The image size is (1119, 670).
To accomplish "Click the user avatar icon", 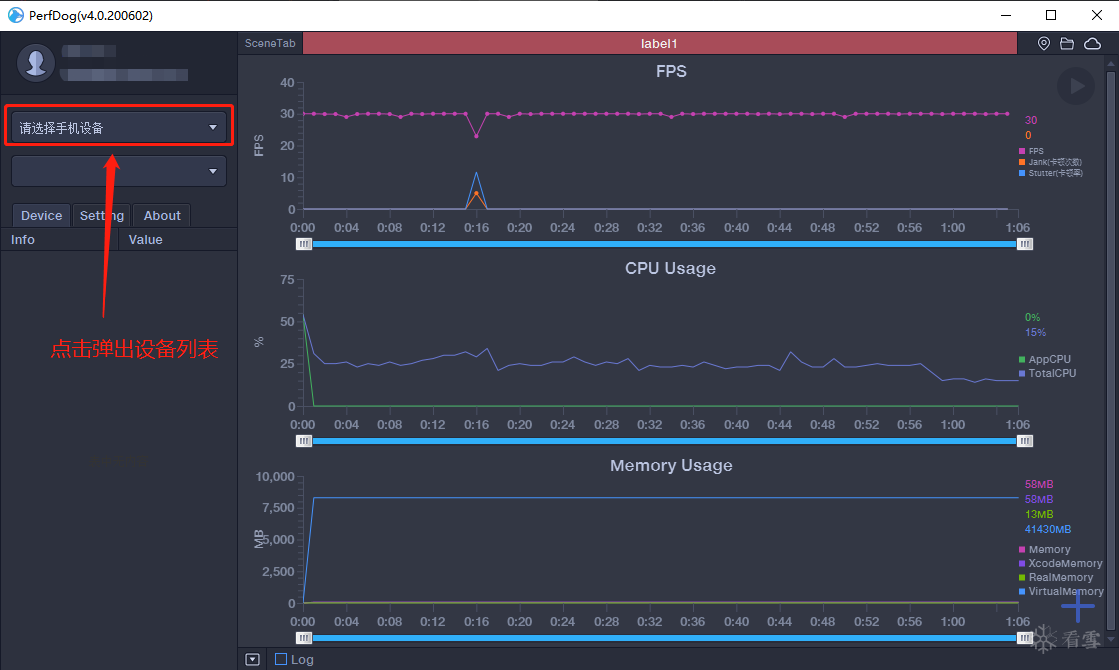I will (x=36, y=63).
